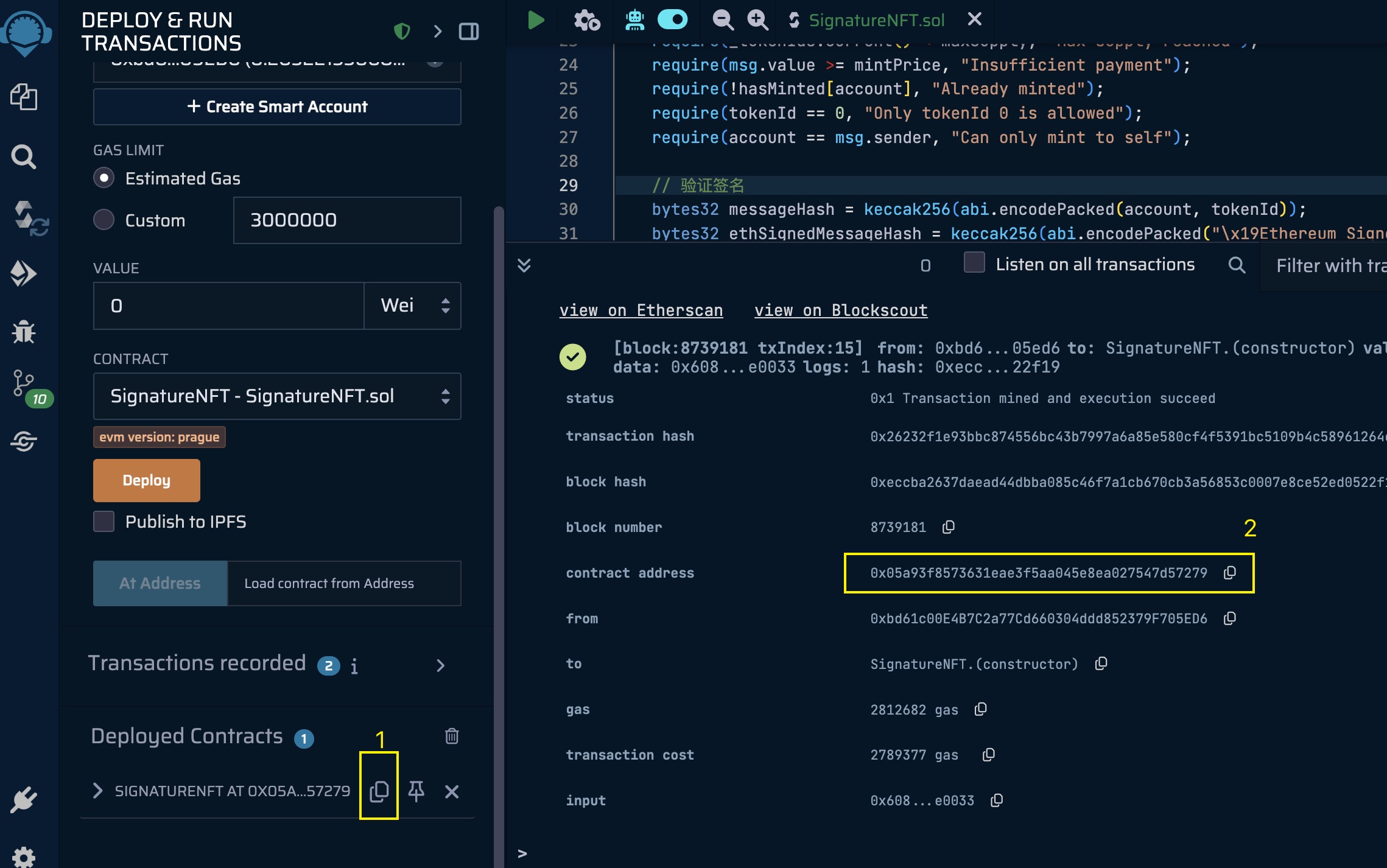
Task: Open Transactions recorded info icon
Action: coord(354,666)
